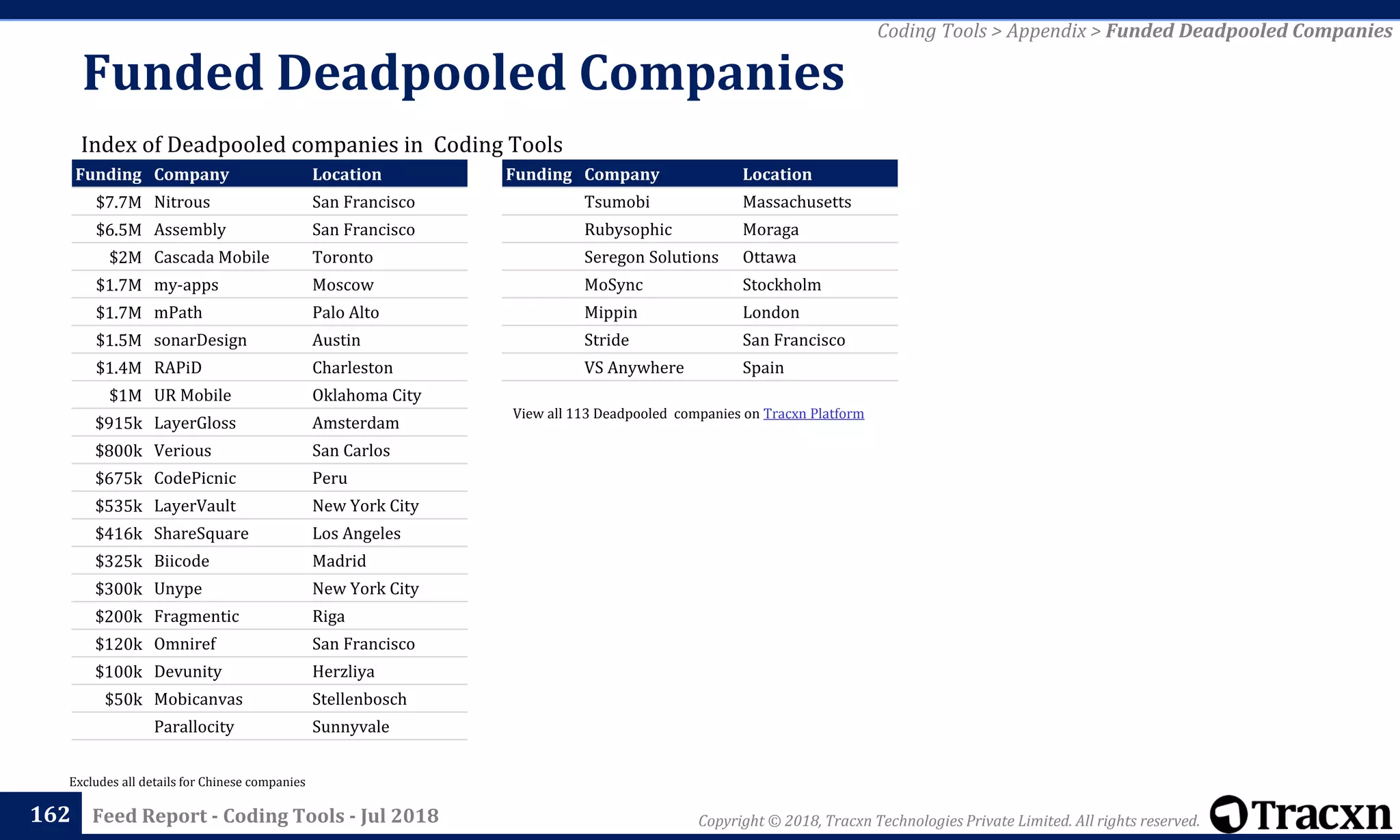Select RAPiD company name

coord(178,368)
